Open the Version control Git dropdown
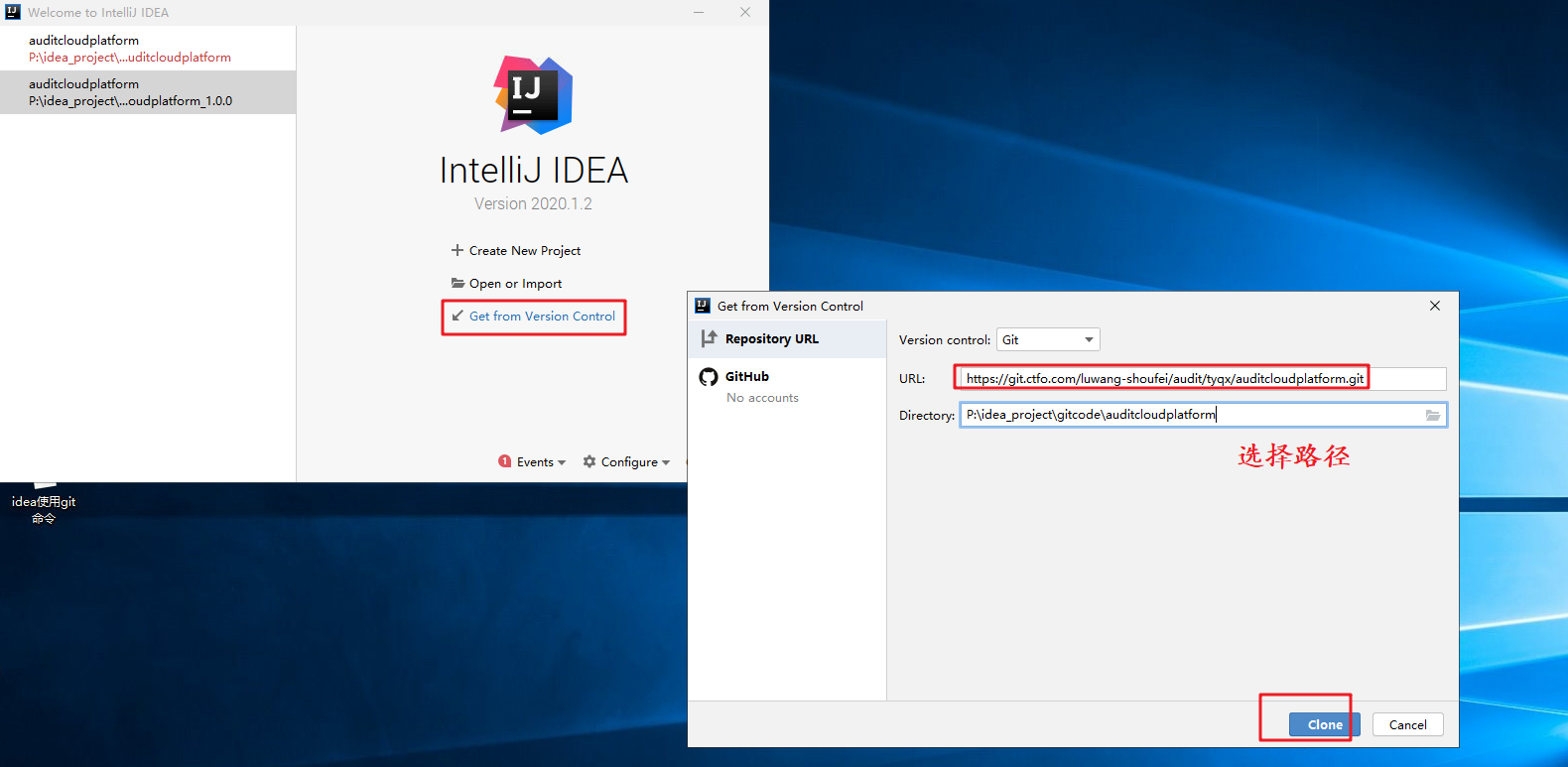The width and height of the screenshot is (1568, 767). pos(1048,339)
